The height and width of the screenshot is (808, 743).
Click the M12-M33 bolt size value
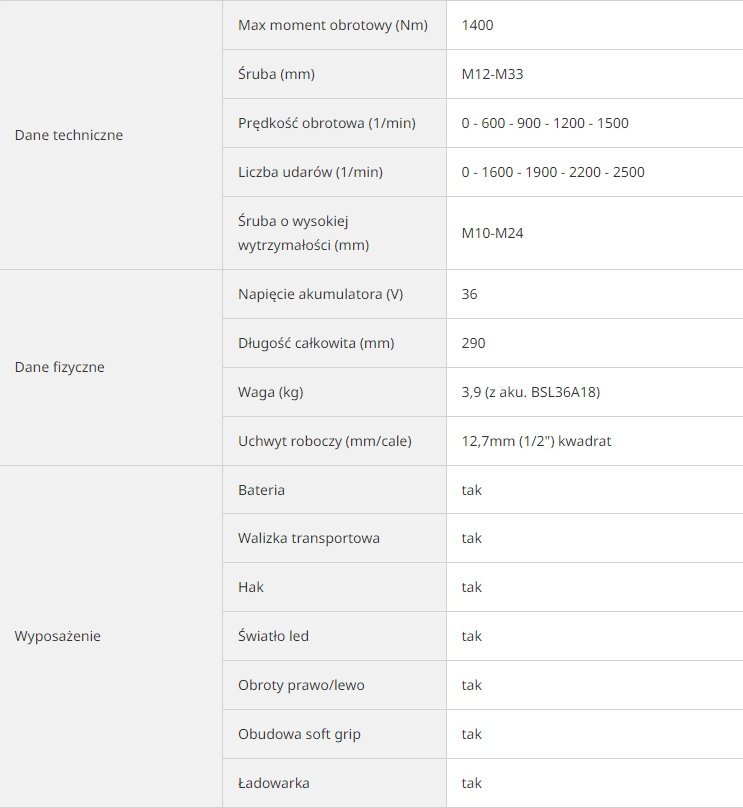coord(492,74)
